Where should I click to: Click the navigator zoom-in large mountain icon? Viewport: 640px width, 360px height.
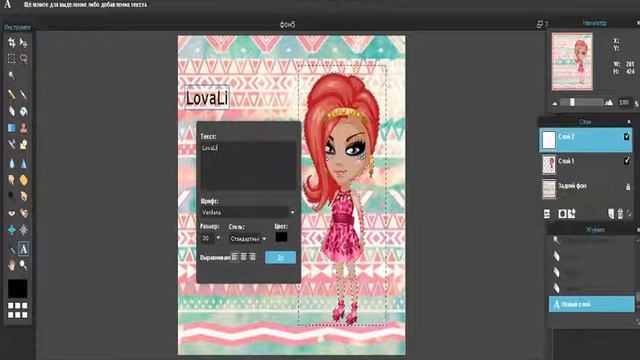(x=609, y=102)
